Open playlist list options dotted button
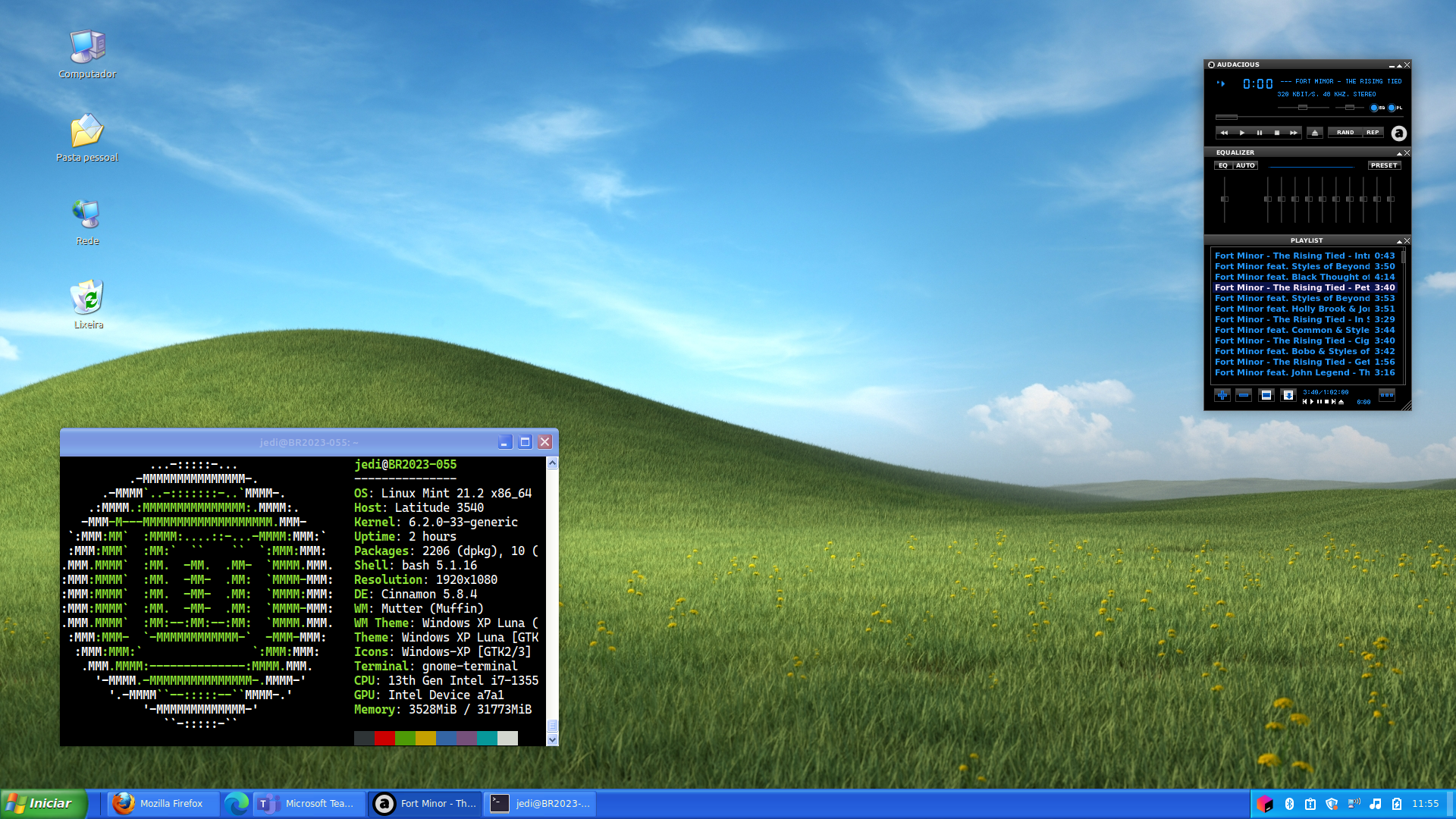The width and height of the screenshot is (1456, 819). [x=1387, y=395]
